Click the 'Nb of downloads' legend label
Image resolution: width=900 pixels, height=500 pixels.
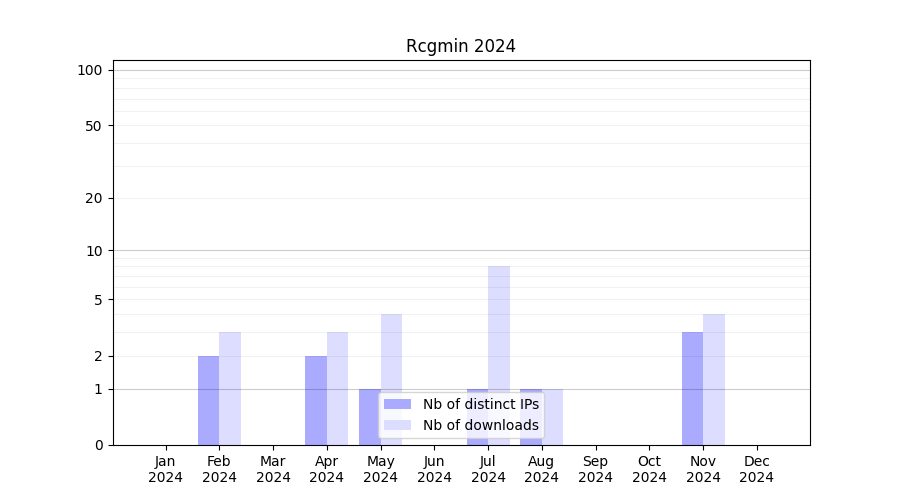point(480,425)
